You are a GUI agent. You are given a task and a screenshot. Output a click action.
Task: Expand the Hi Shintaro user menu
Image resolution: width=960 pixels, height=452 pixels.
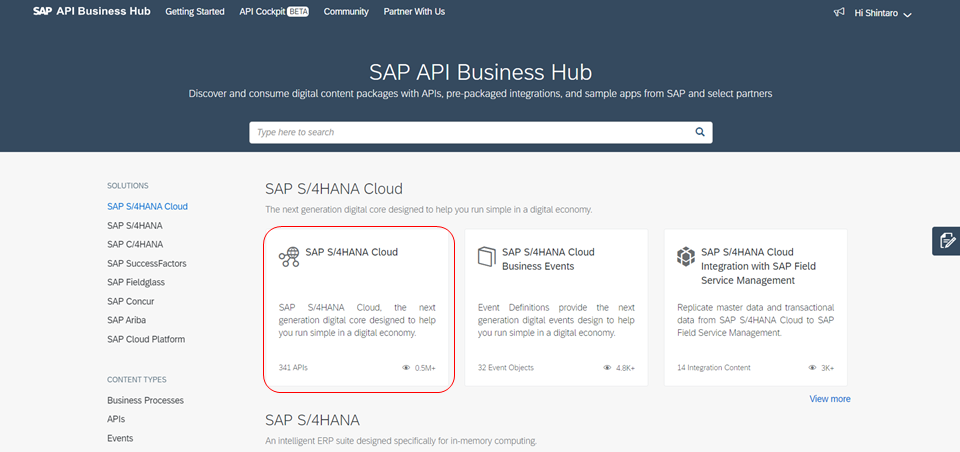883,13
